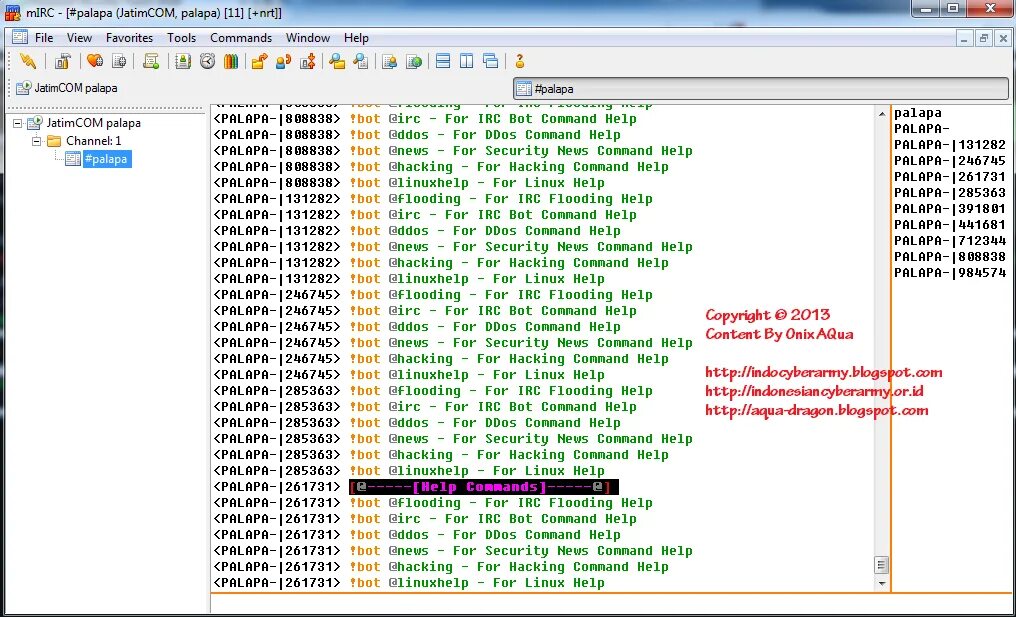
Task: Select PALAPA-|131282 in the nick list
Action: [950, 145]
